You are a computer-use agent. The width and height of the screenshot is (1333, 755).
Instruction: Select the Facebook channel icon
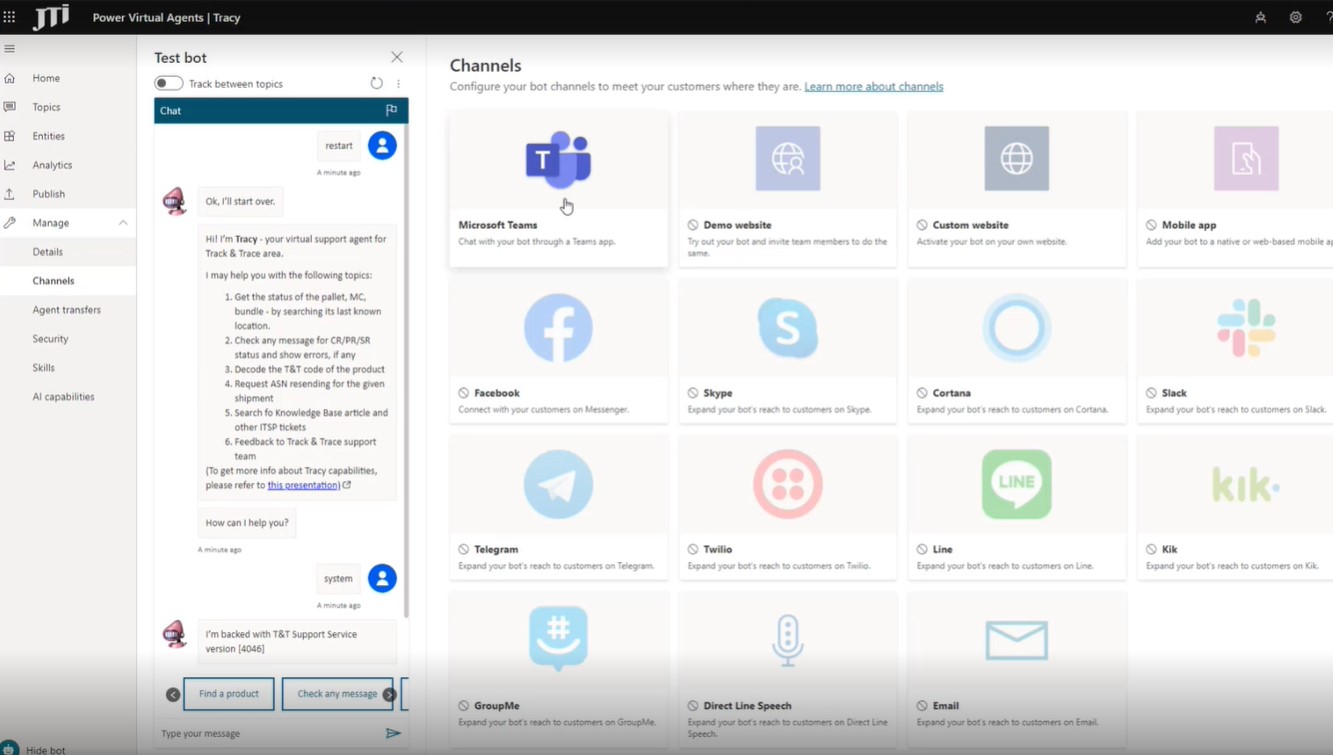coord(558,328)
